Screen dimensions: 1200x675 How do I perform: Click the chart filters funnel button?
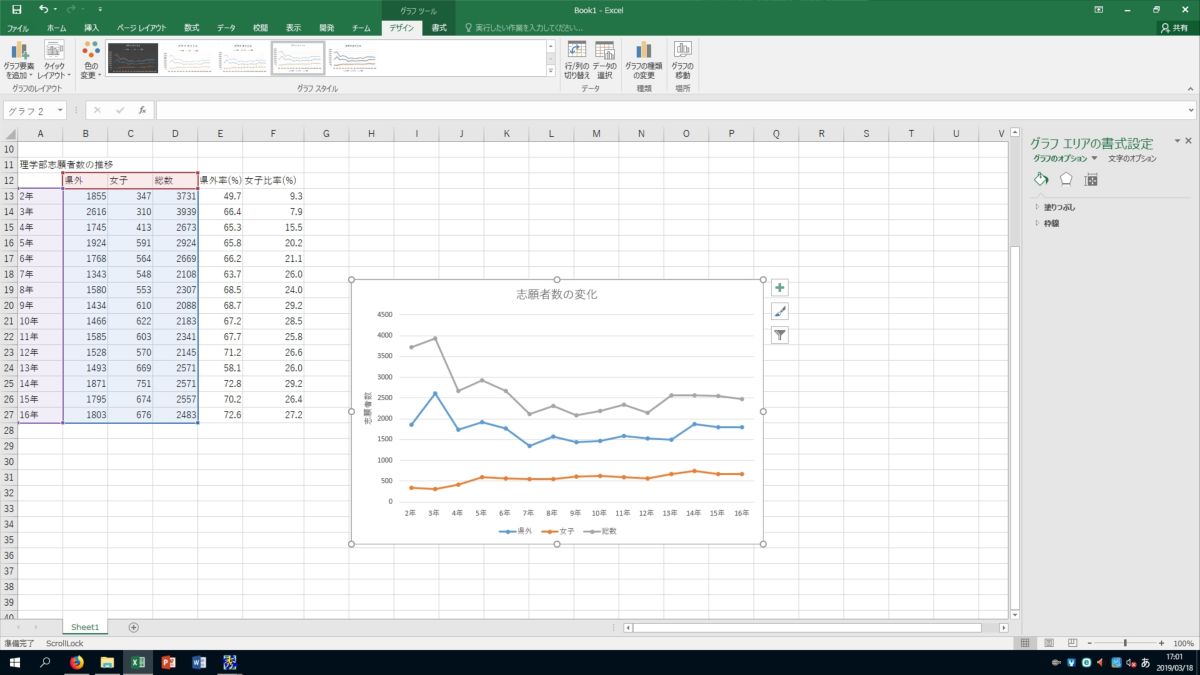[x=780, y=336]
